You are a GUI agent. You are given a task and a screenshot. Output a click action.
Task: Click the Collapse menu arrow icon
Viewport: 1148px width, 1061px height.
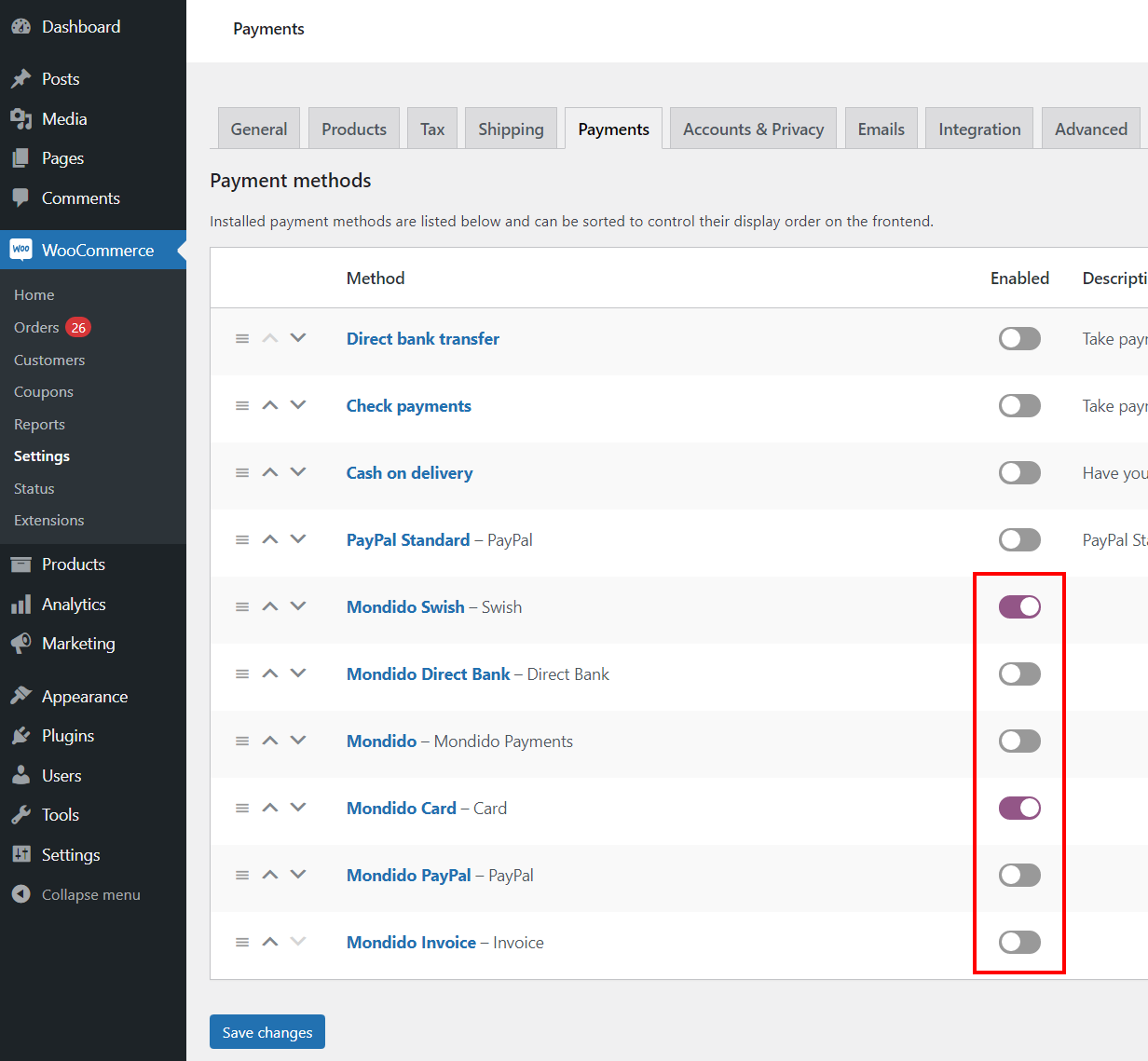tap(20, 894)
